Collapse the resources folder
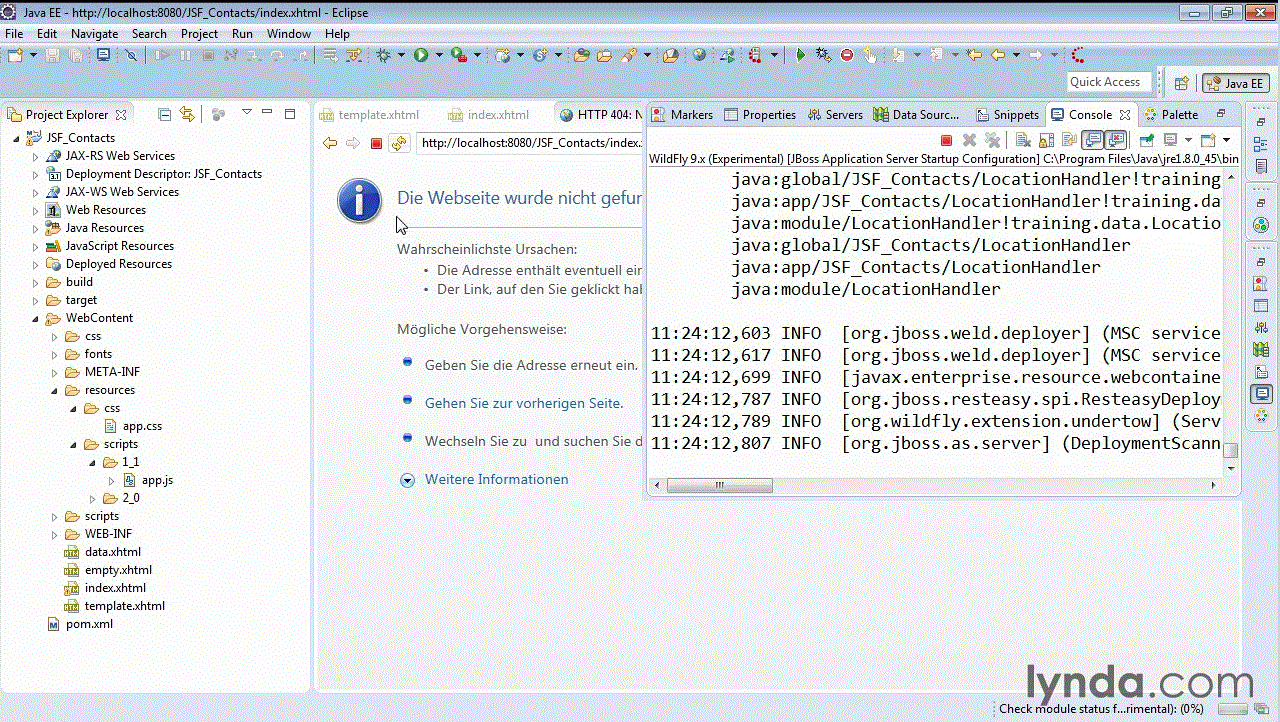Viewport: 1280px width, 722px height. 54,390
